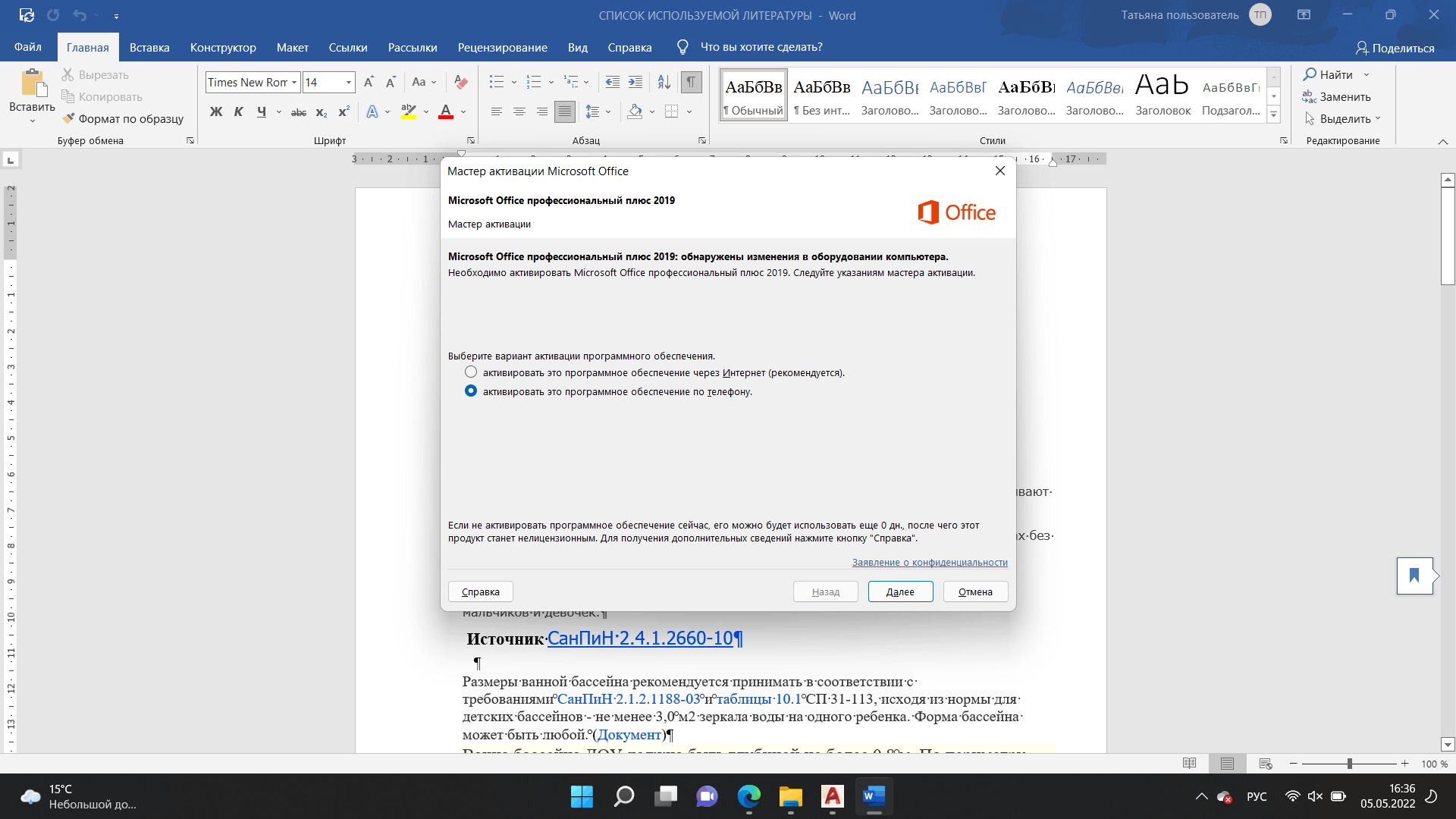Click the Format Painter brush icon
Viewport: 1456px width, 819px height.
[68, 118]
